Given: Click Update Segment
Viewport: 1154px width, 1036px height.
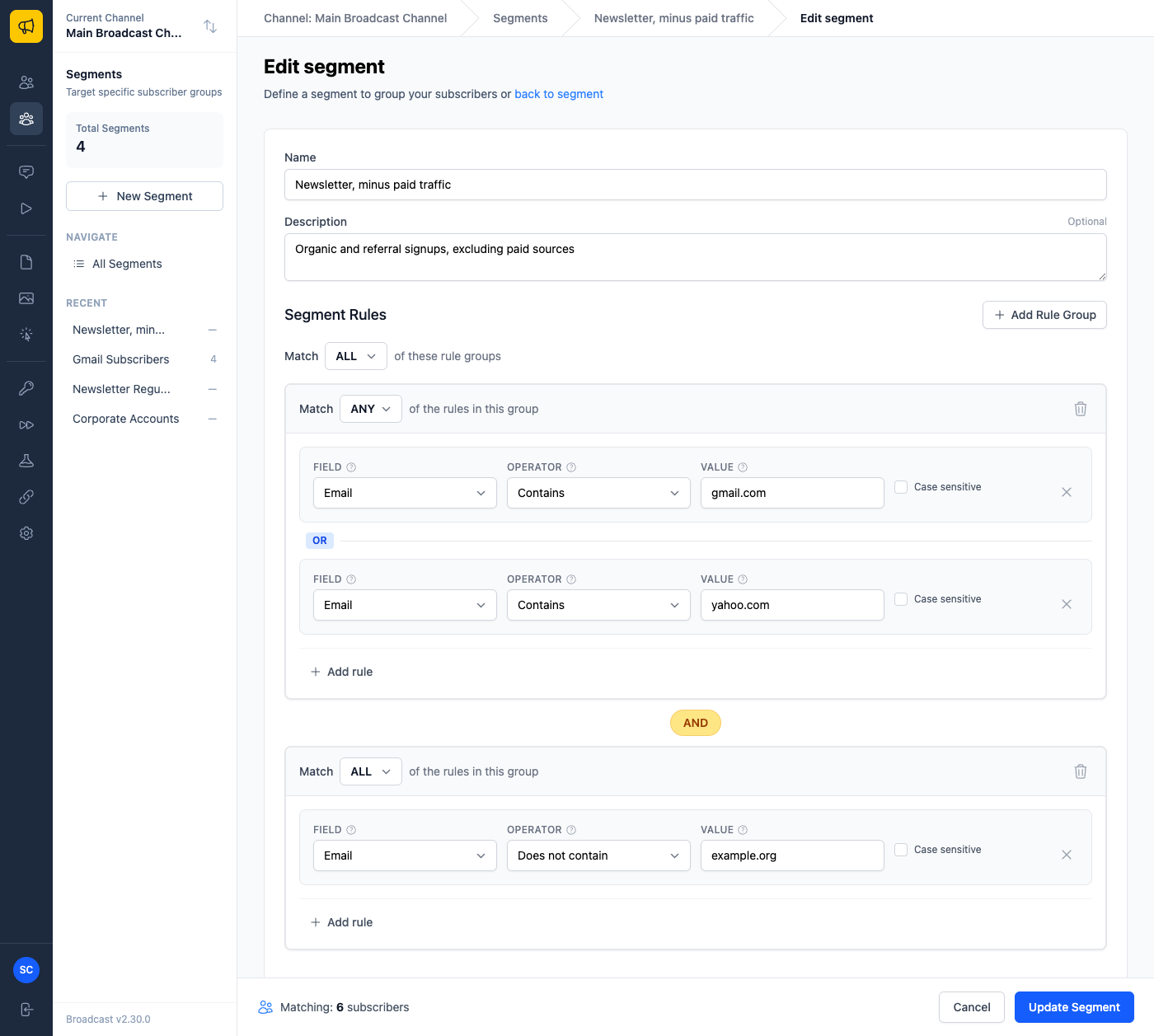Looking at the screenshot, I should click(x=1074, y=1007).
